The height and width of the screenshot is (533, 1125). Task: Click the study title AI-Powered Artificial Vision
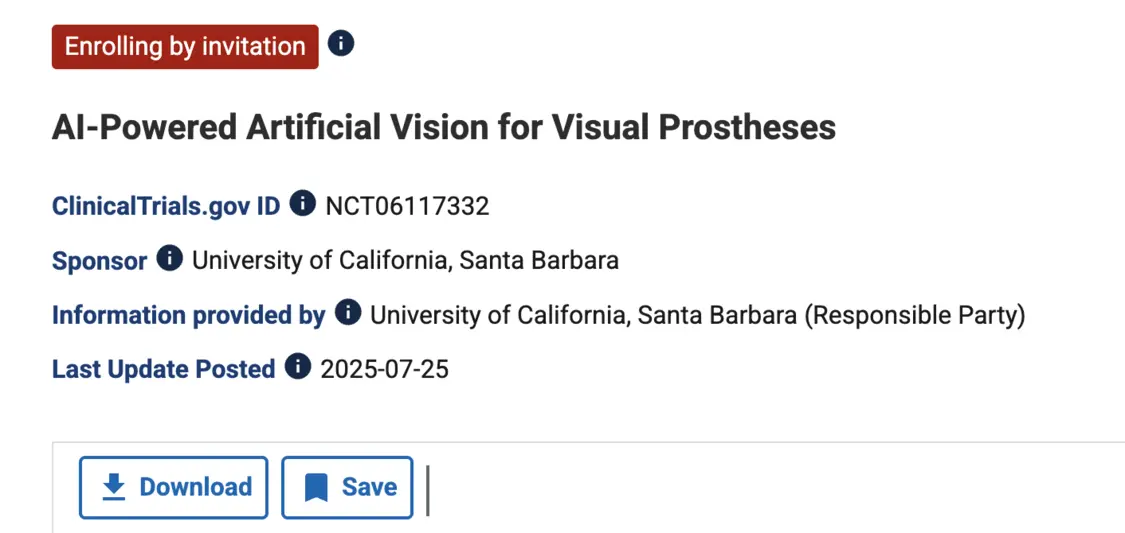click(x=443, y=127)
